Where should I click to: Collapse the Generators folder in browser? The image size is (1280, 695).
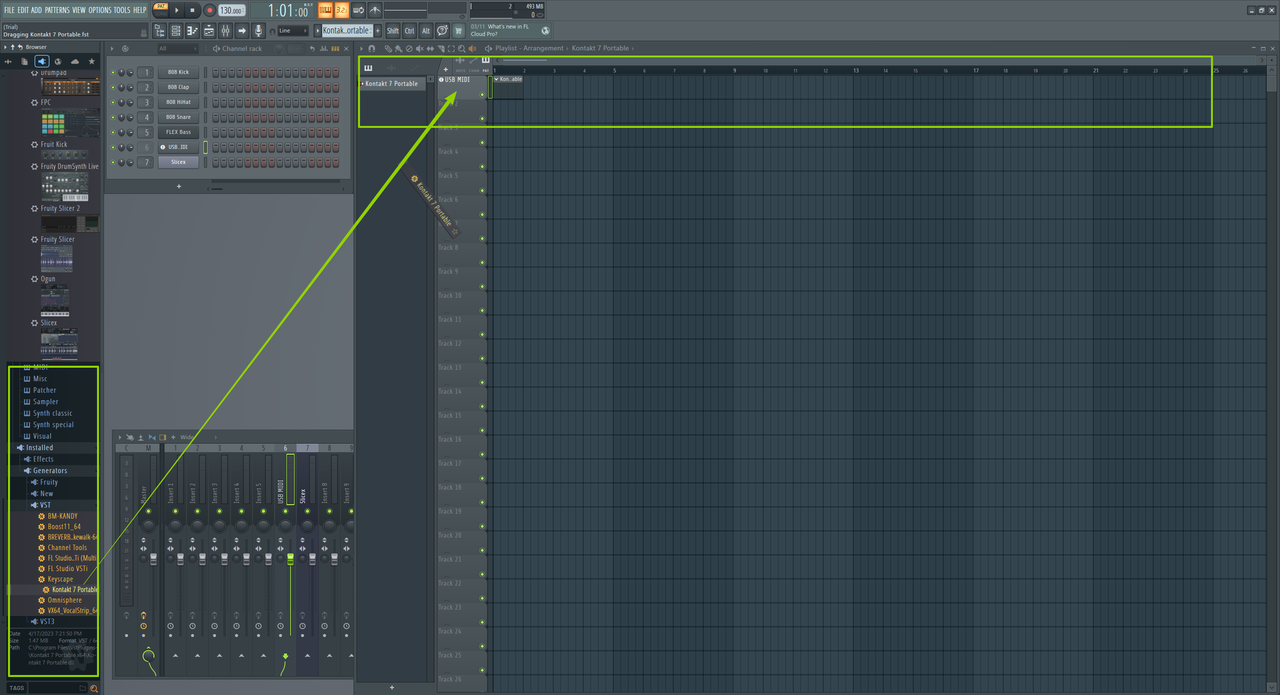point(50,470)
